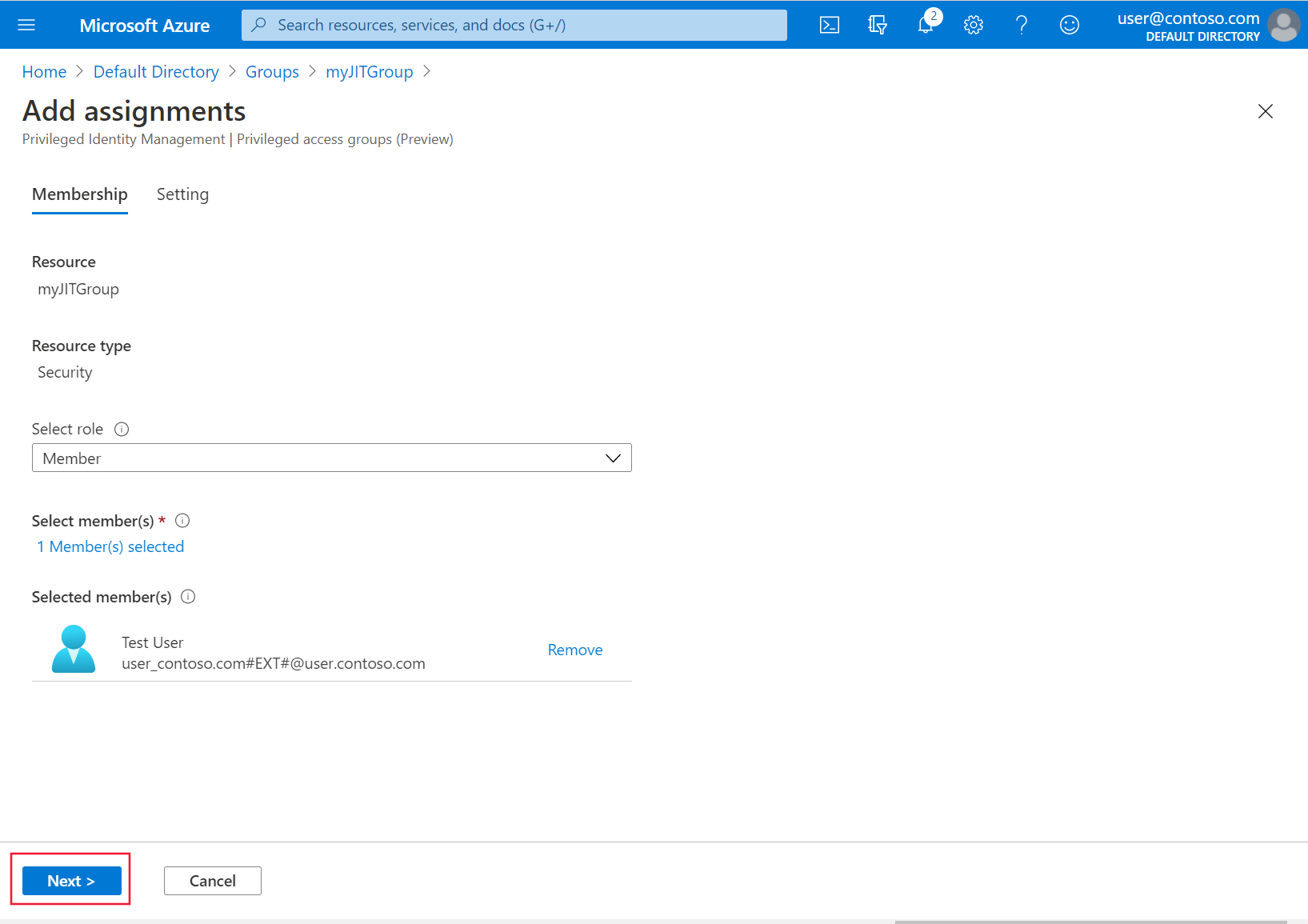Open the help pane
This screenshot has height=924, width=1308.
pos(1022,25)
